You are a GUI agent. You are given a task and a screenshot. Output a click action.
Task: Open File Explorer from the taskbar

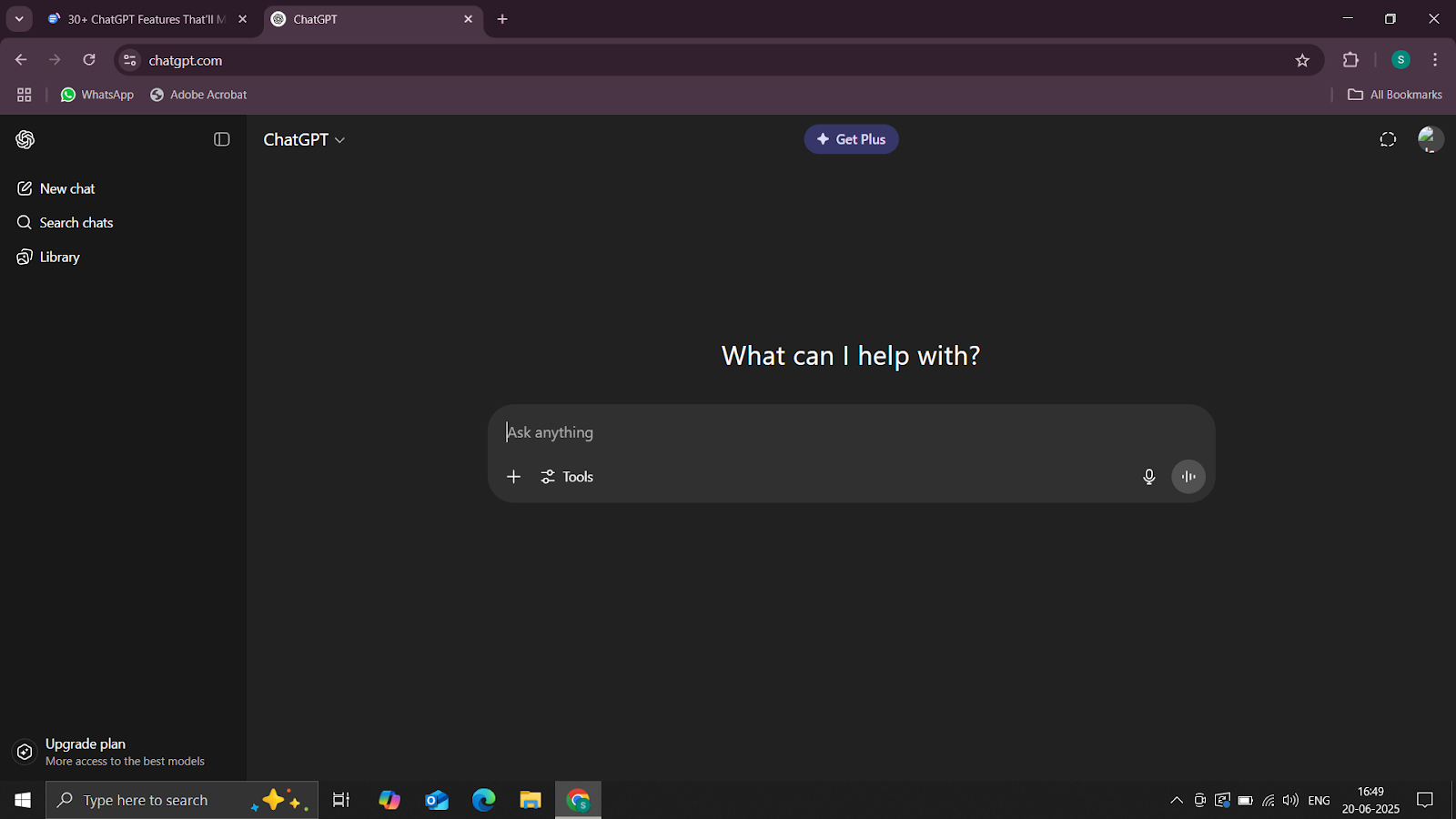[531, 800]
